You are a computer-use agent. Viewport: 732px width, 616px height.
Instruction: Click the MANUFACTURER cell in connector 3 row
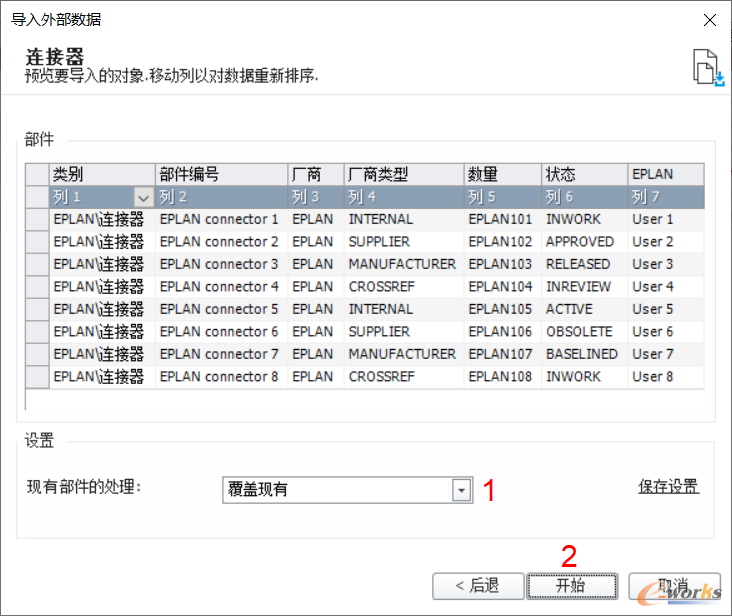(404, 264)
